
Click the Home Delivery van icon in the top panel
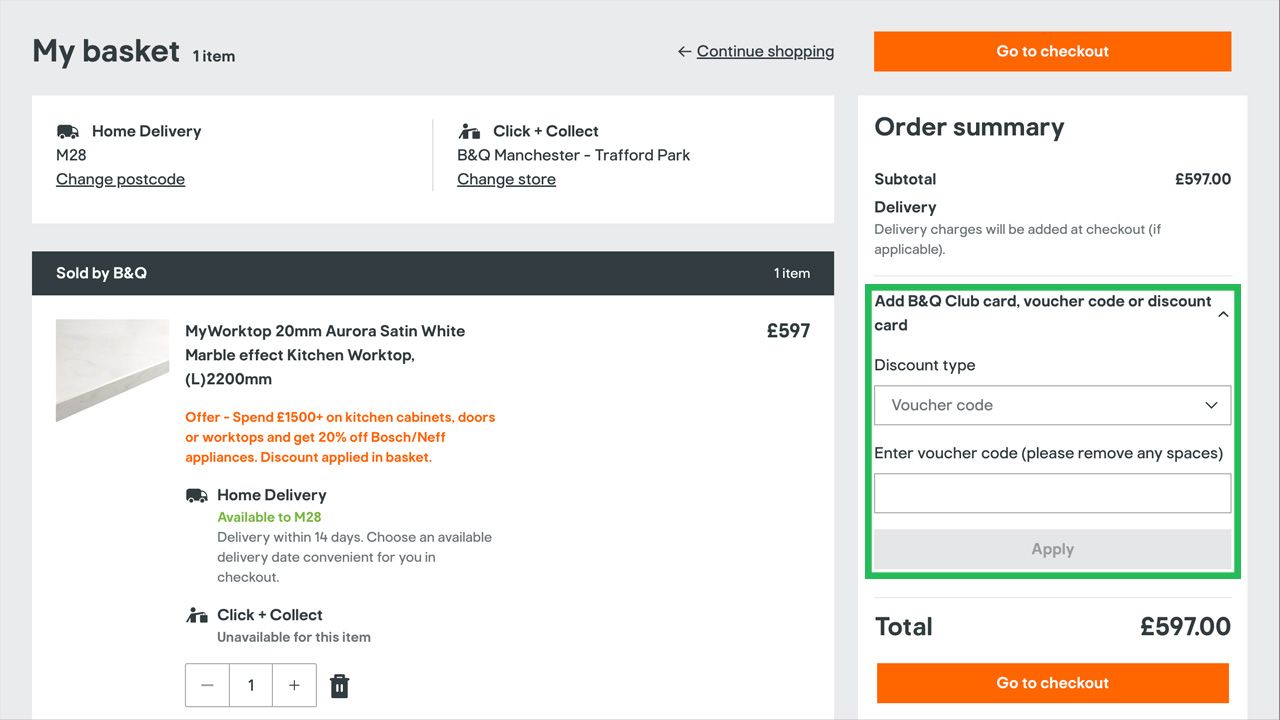click(x=68, y=131)
